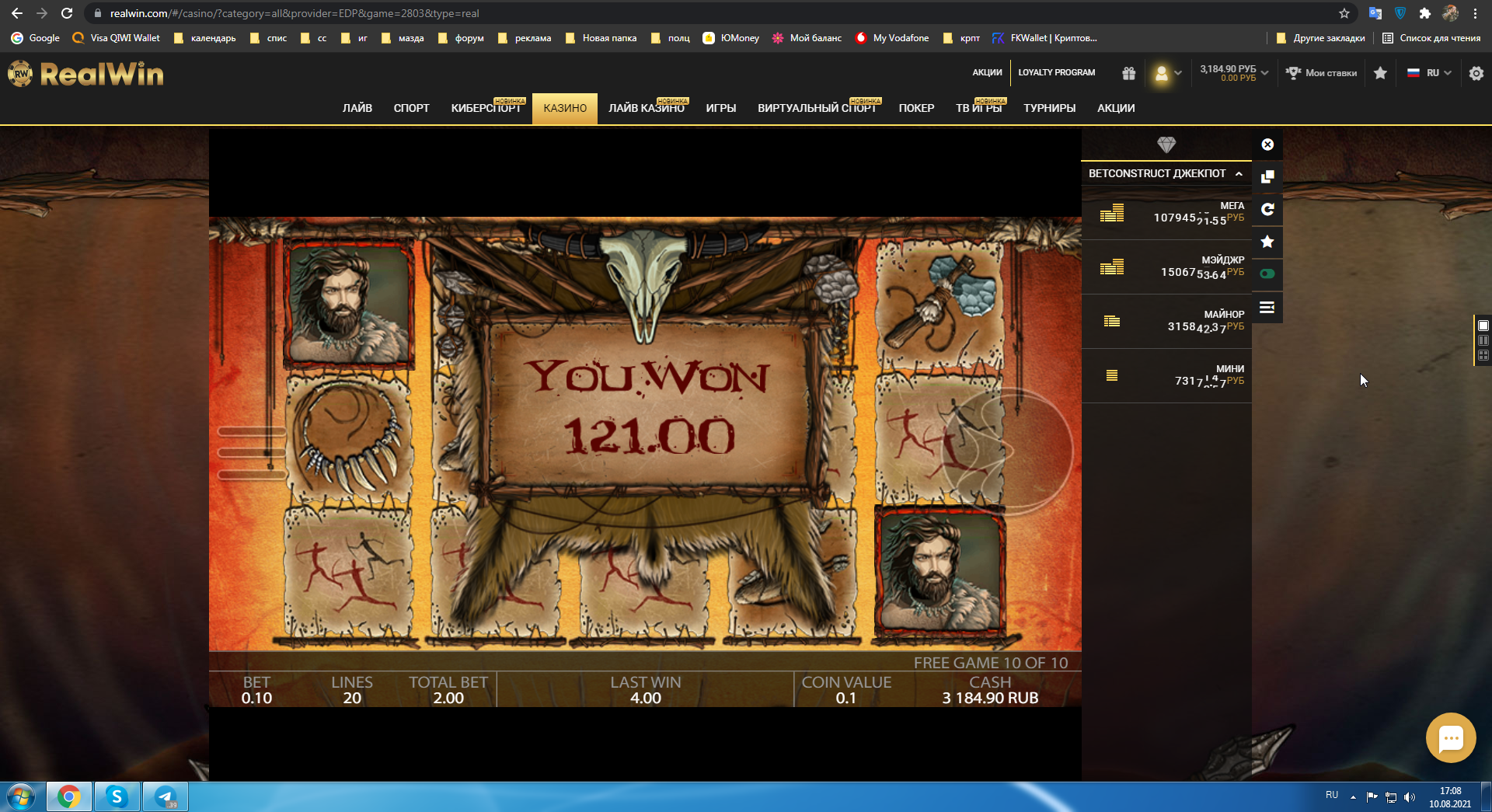Toggle the green switch in game sidebar
Image resolution: width=1492 pixels, height=812 pixels.
(x=1267, y=274)
